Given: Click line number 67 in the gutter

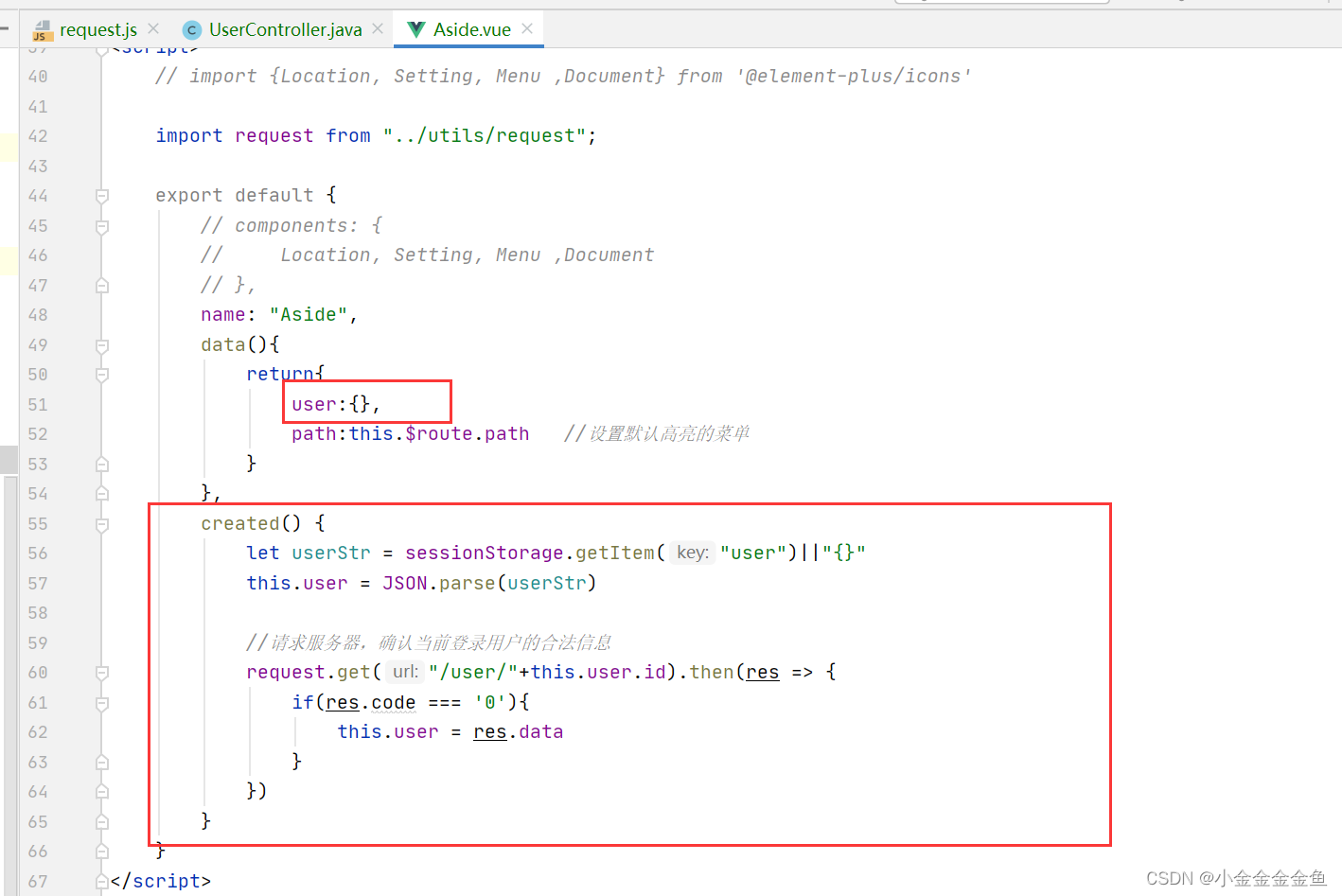Looking at the screenshot, I should [x=38, y=882].
